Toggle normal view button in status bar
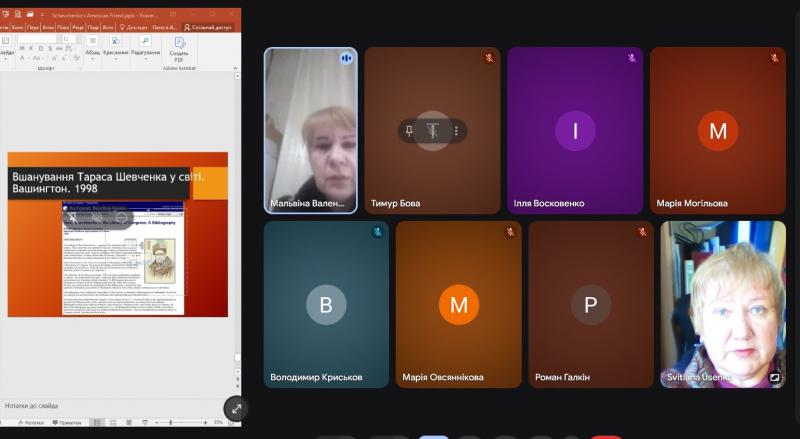 pos(98,423)
